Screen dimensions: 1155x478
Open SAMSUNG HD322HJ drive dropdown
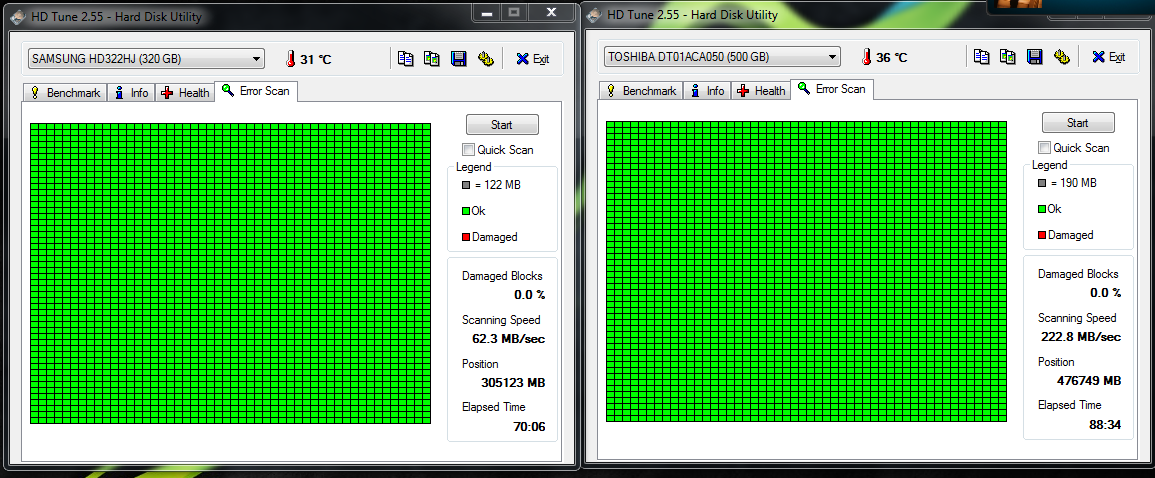pyautogui.click(x=146, y=59)
